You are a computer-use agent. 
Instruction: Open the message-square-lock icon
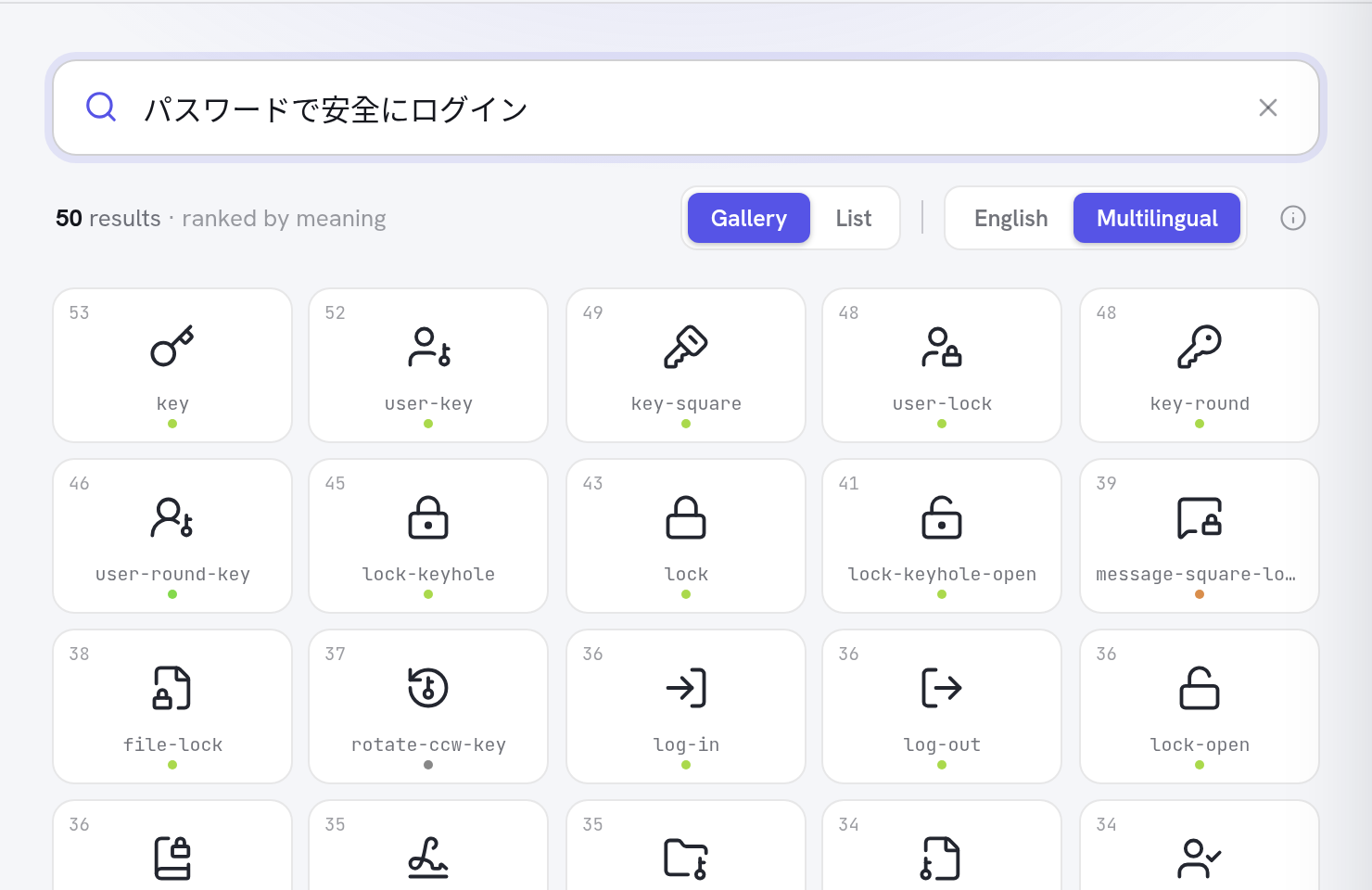point(1200,536)
